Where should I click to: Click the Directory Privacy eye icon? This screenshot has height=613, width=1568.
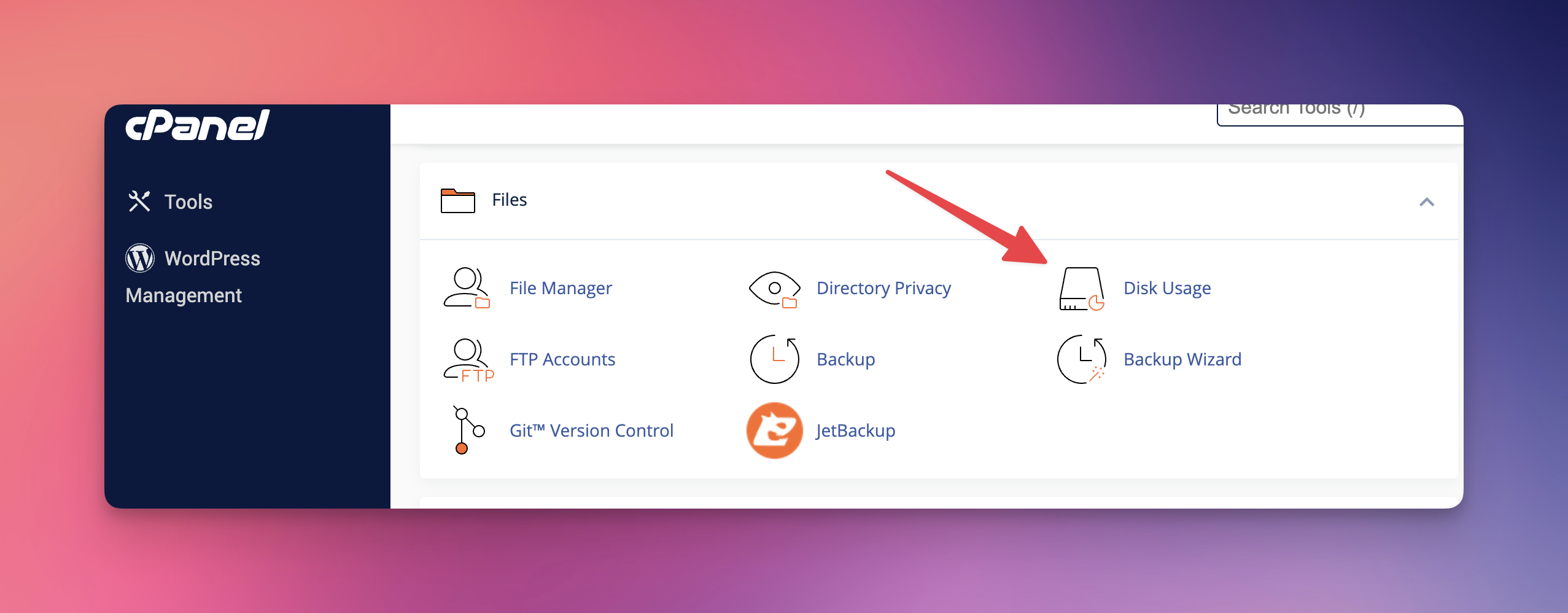pos(774,287)
